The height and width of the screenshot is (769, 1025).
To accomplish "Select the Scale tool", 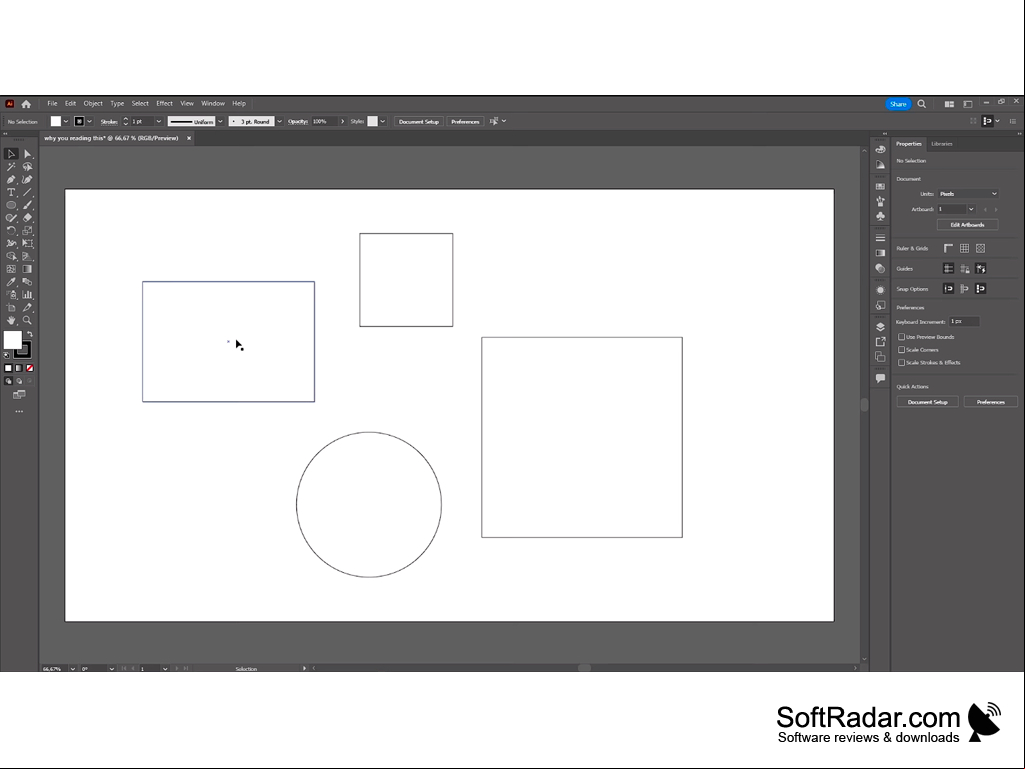I will [27, 231].
